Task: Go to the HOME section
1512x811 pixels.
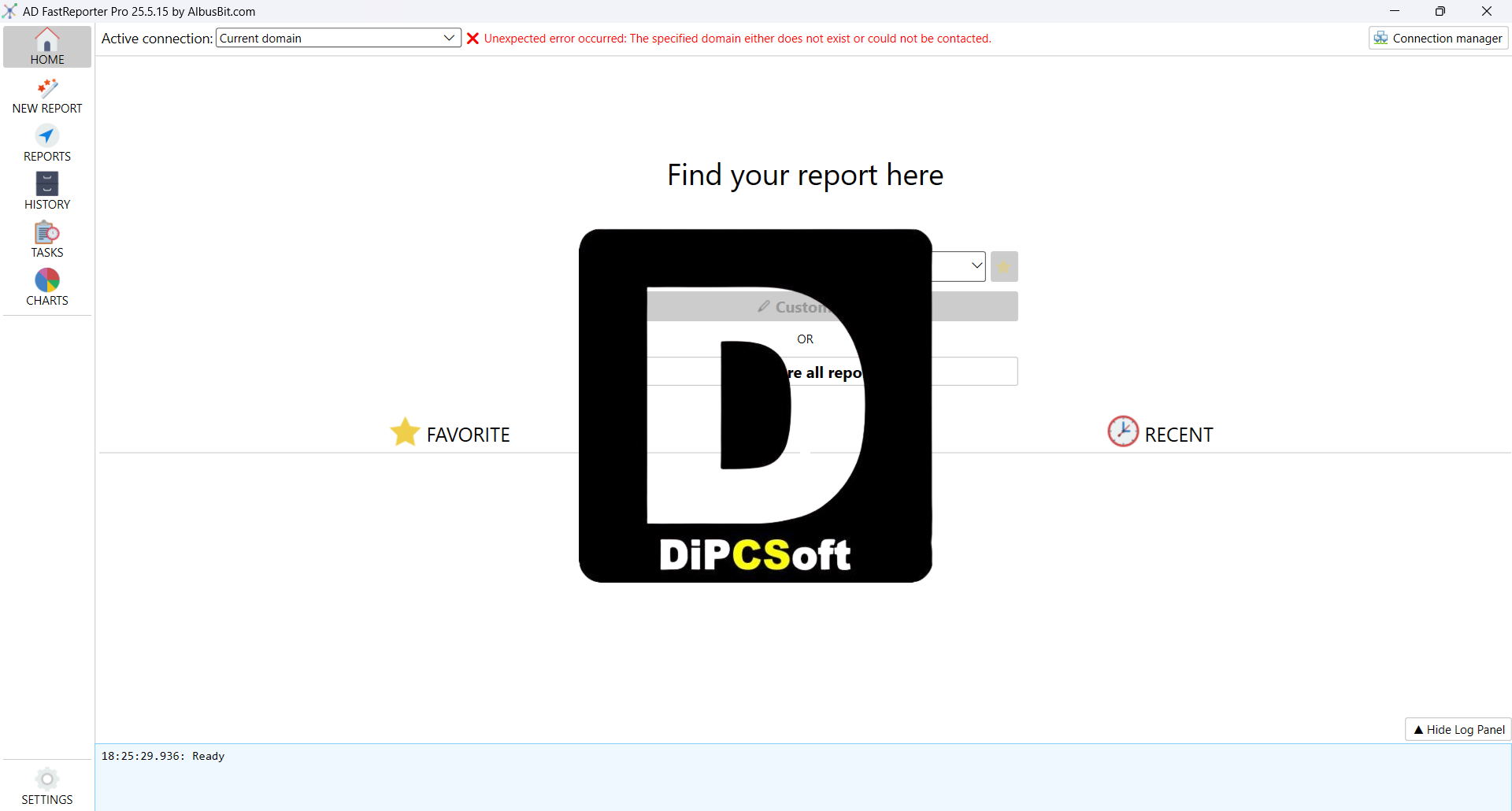Action: (47, 47)
